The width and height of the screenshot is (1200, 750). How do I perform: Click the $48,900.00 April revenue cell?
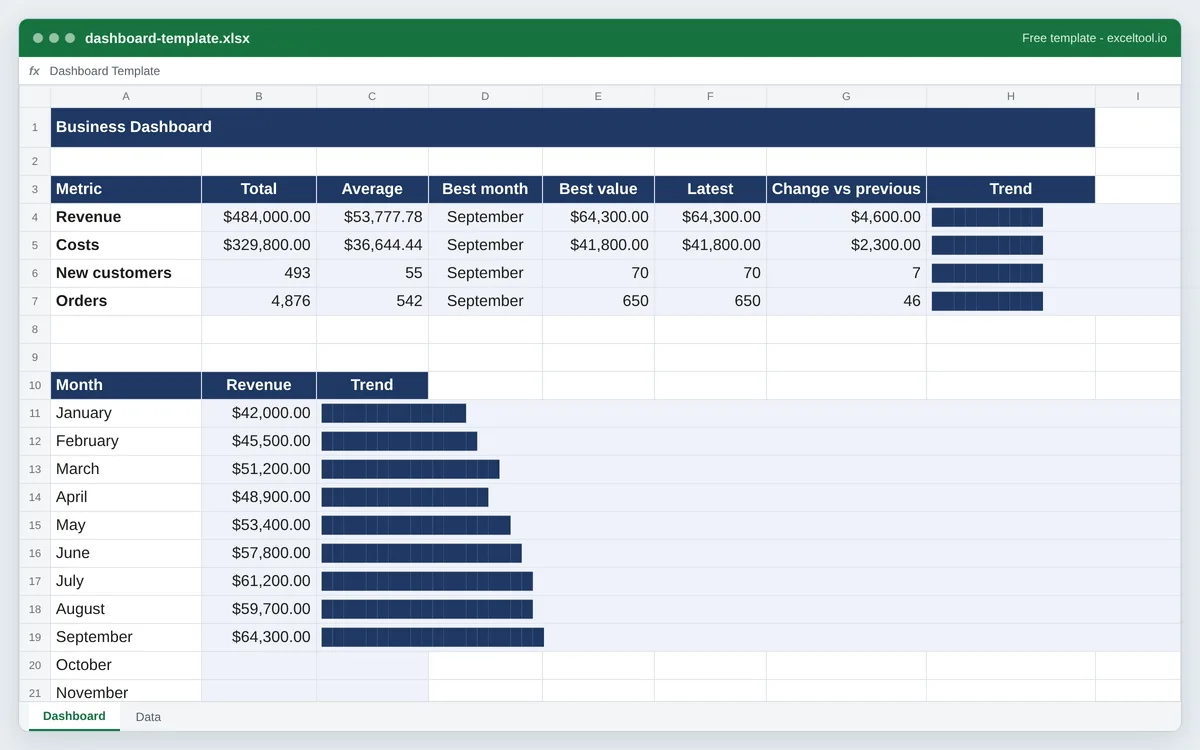259,497
